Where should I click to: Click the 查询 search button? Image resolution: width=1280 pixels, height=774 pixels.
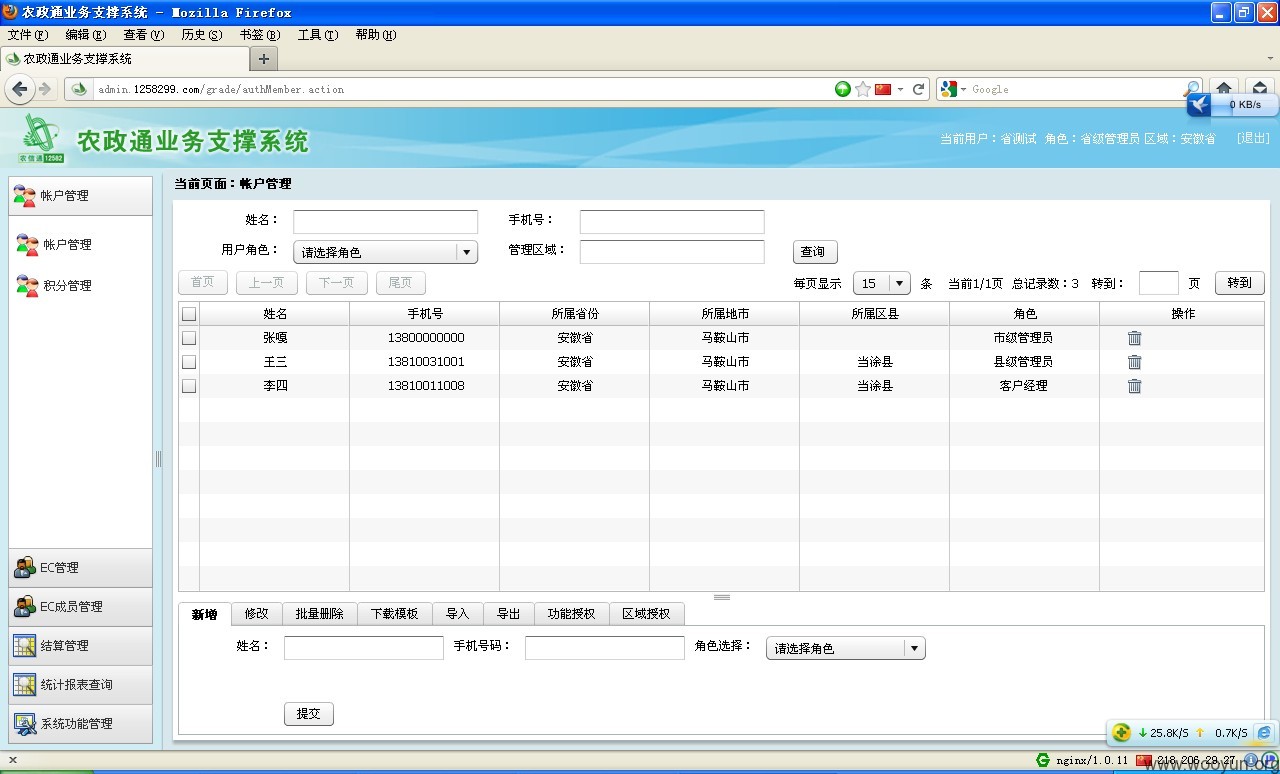click(815, 252)
